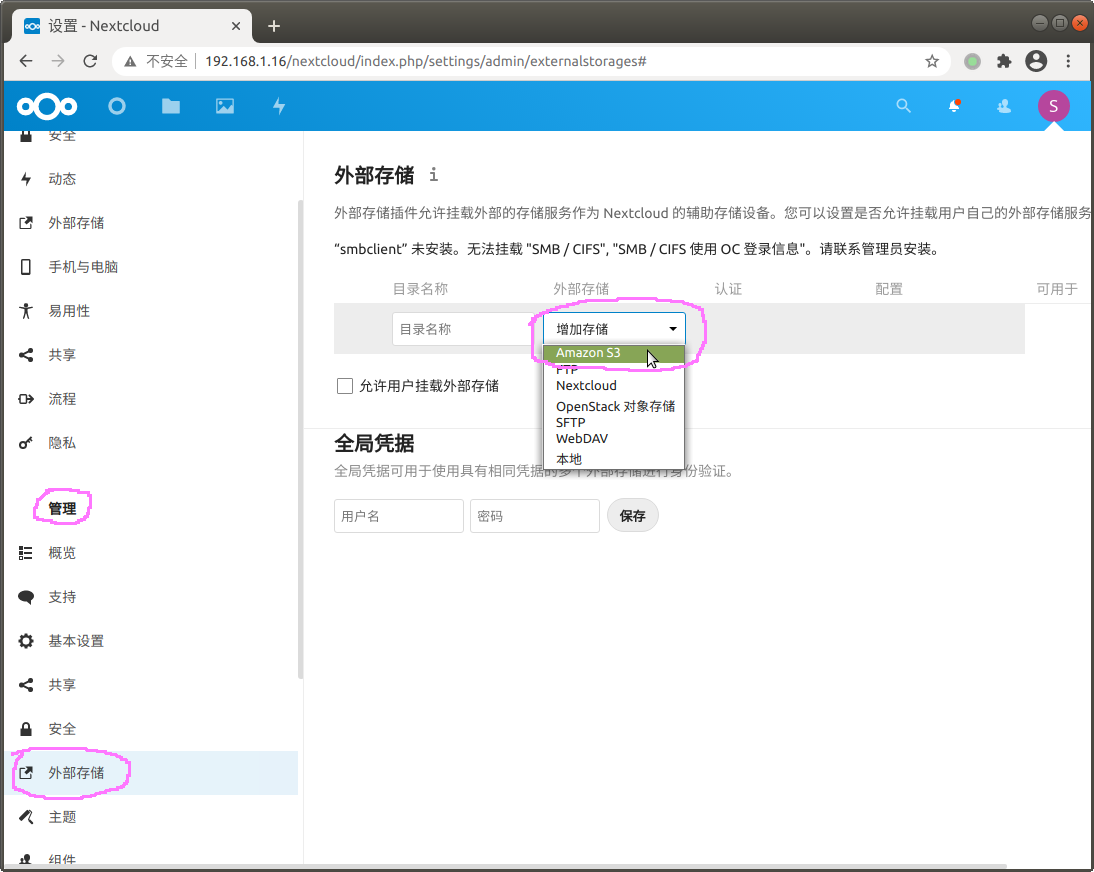This screenshot has width=1094, height=872.
Task: Select SFTP from storage list
Action: [x=613, y=423]
